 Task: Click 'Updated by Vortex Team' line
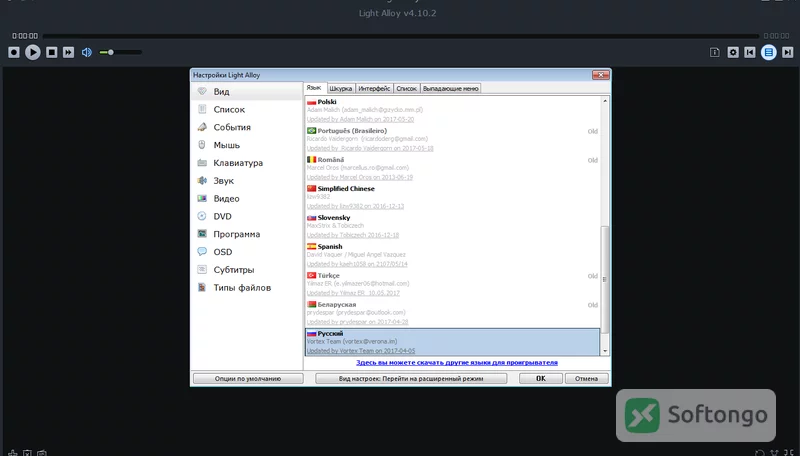click(x=361, y=351)
